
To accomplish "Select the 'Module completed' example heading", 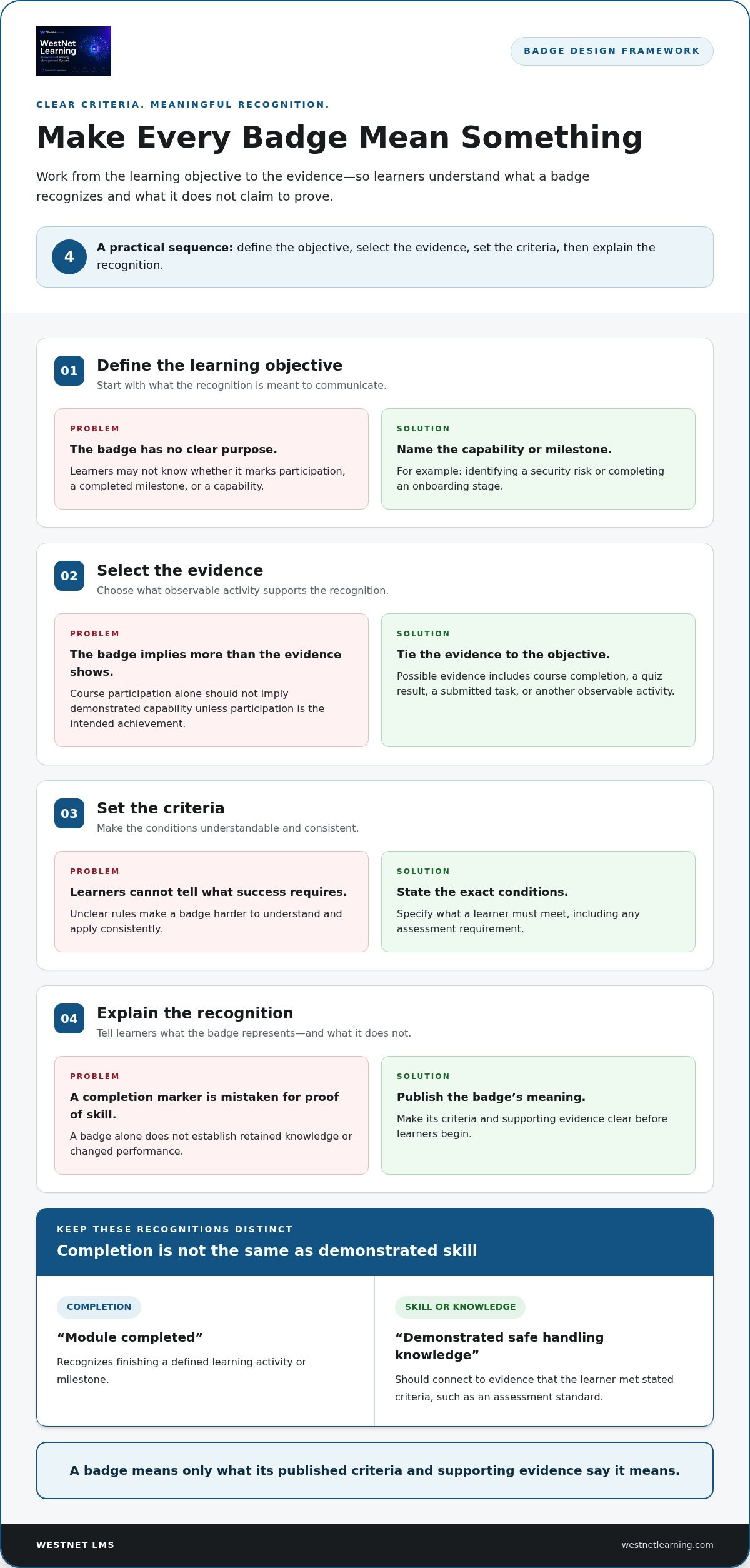I will pos(130,1337).
